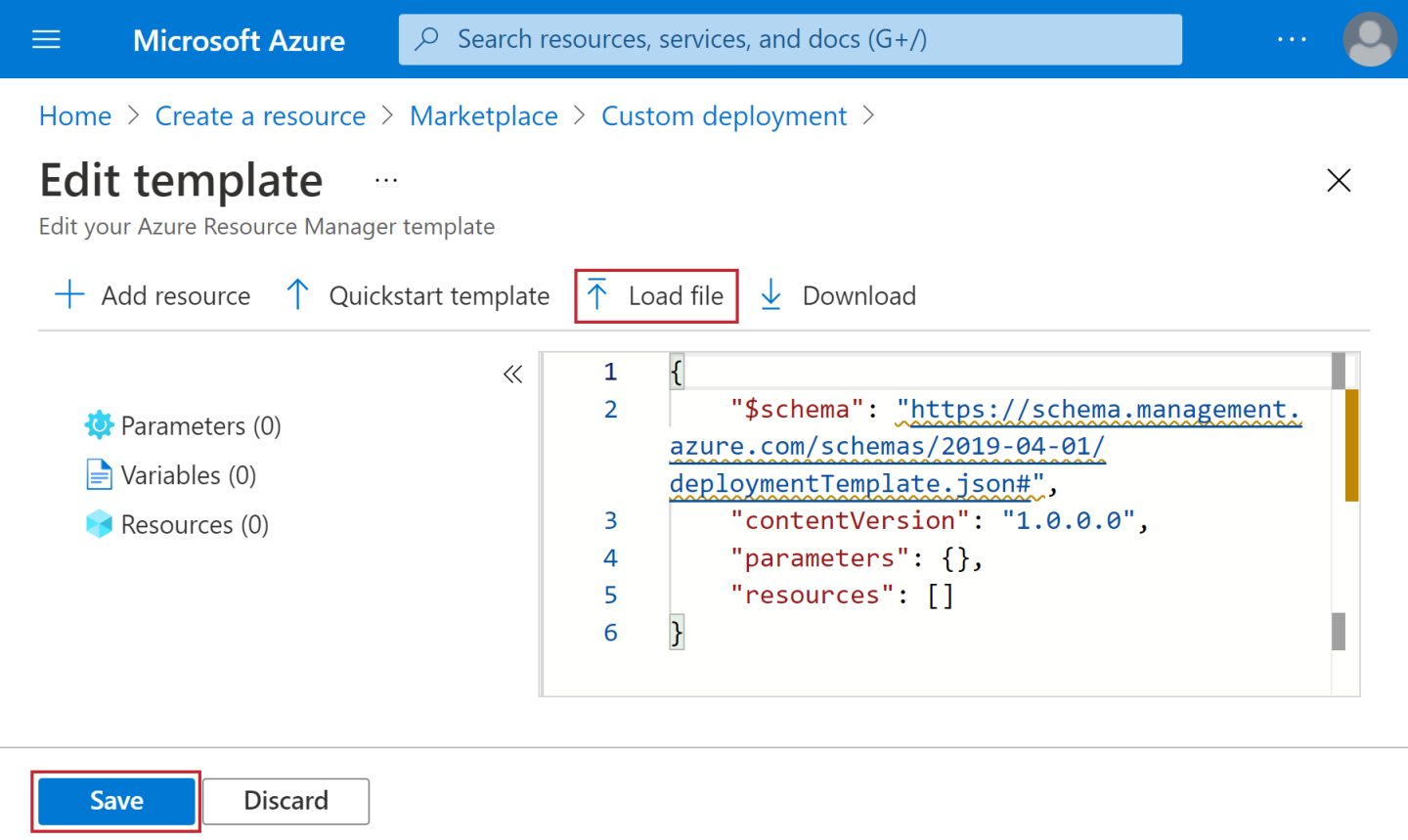Discard the template changes
The image size is (1408, 840).
[x=286, y=800]
